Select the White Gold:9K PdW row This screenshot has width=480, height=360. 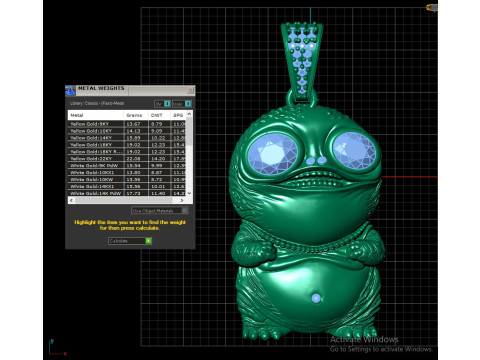click(x=127, y=165)
